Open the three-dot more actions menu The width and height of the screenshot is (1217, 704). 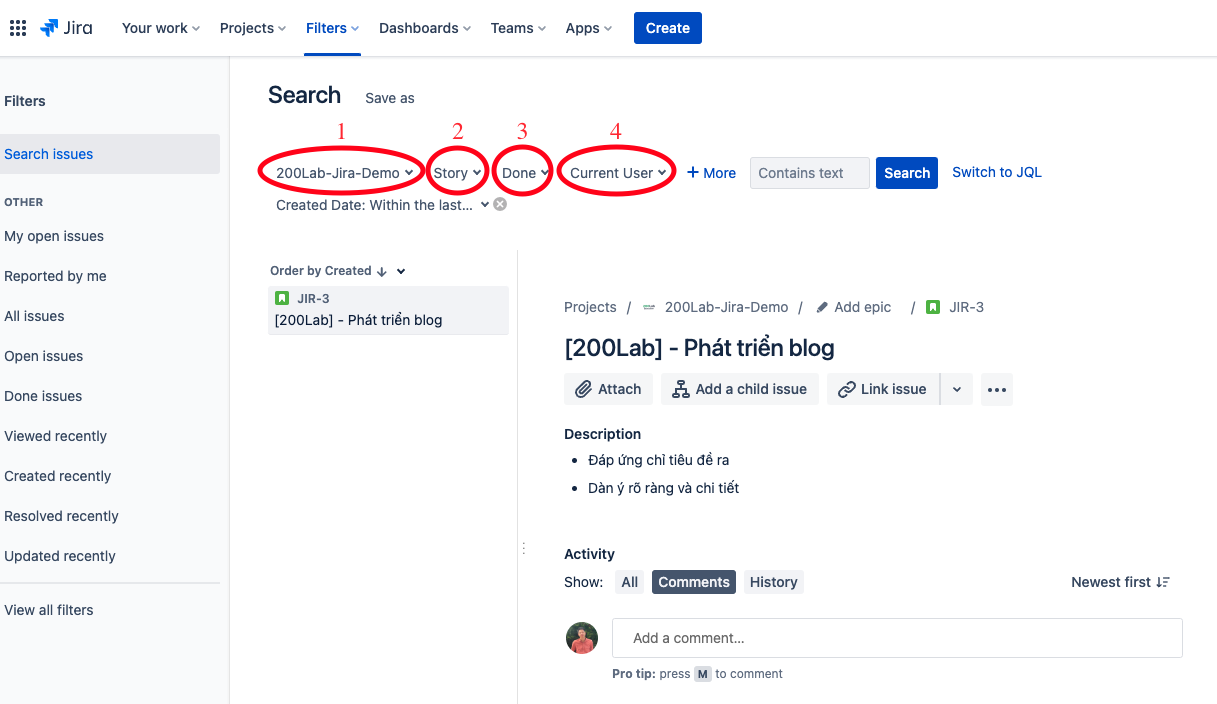point(997,389)
